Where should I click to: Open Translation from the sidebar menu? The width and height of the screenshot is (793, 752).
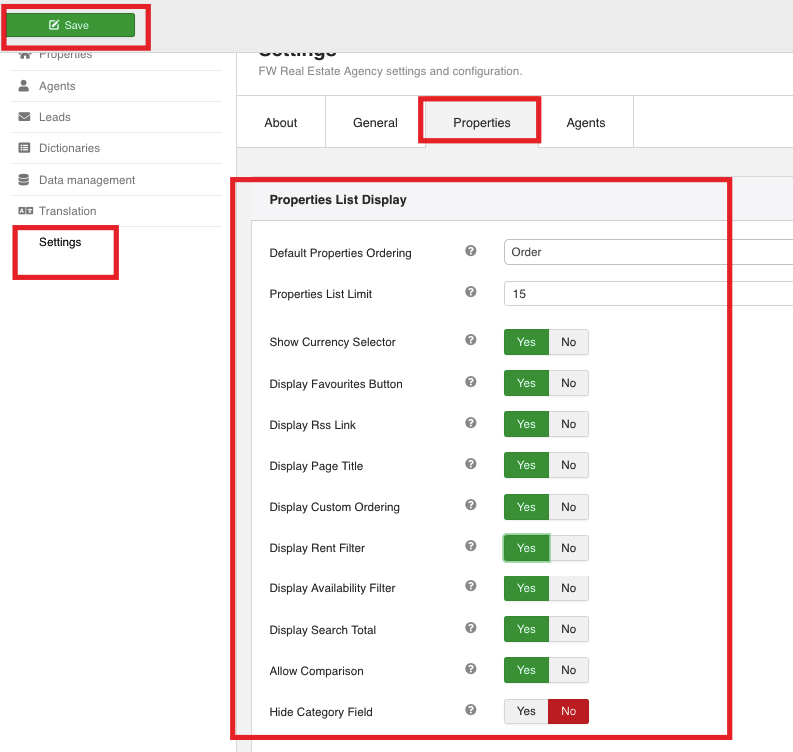click(67, 211)
